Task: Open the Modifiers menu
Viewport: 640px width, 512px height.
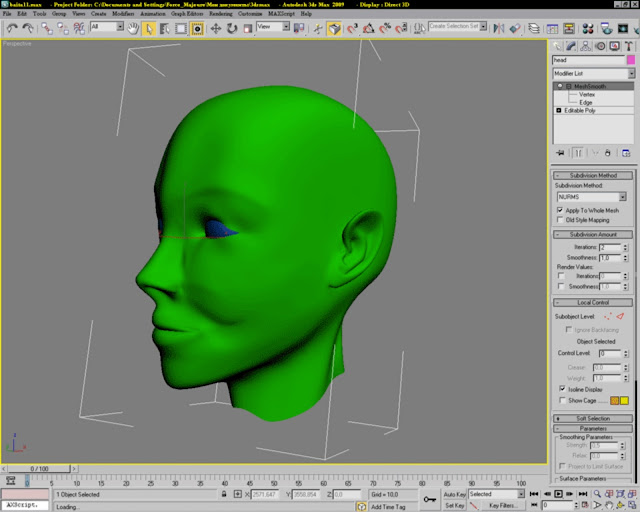Action: point(123,14)
